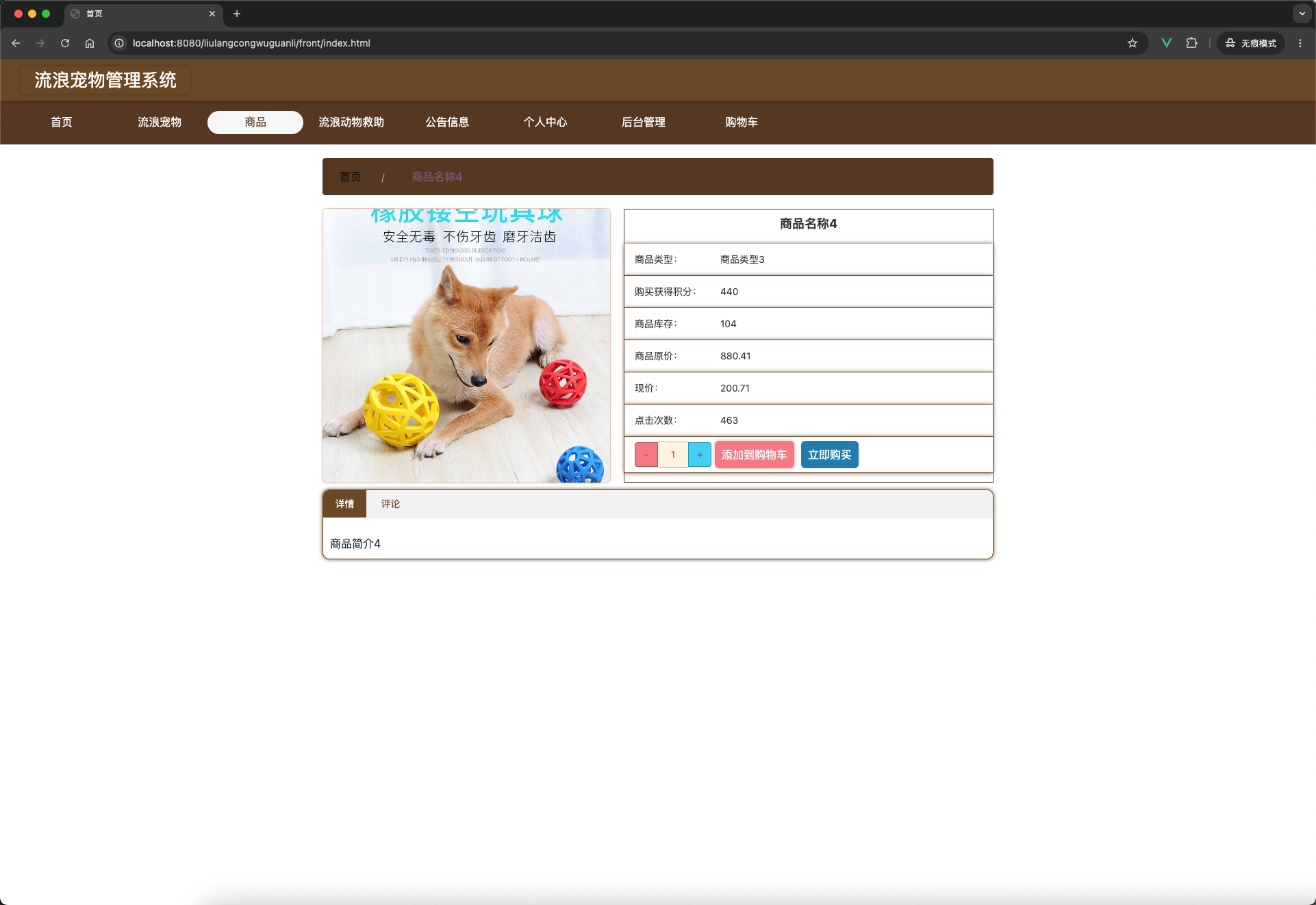The height and width of the screenshot is (905, 1316).
Task: Reload the current page
Action: [x=65, y=43]
